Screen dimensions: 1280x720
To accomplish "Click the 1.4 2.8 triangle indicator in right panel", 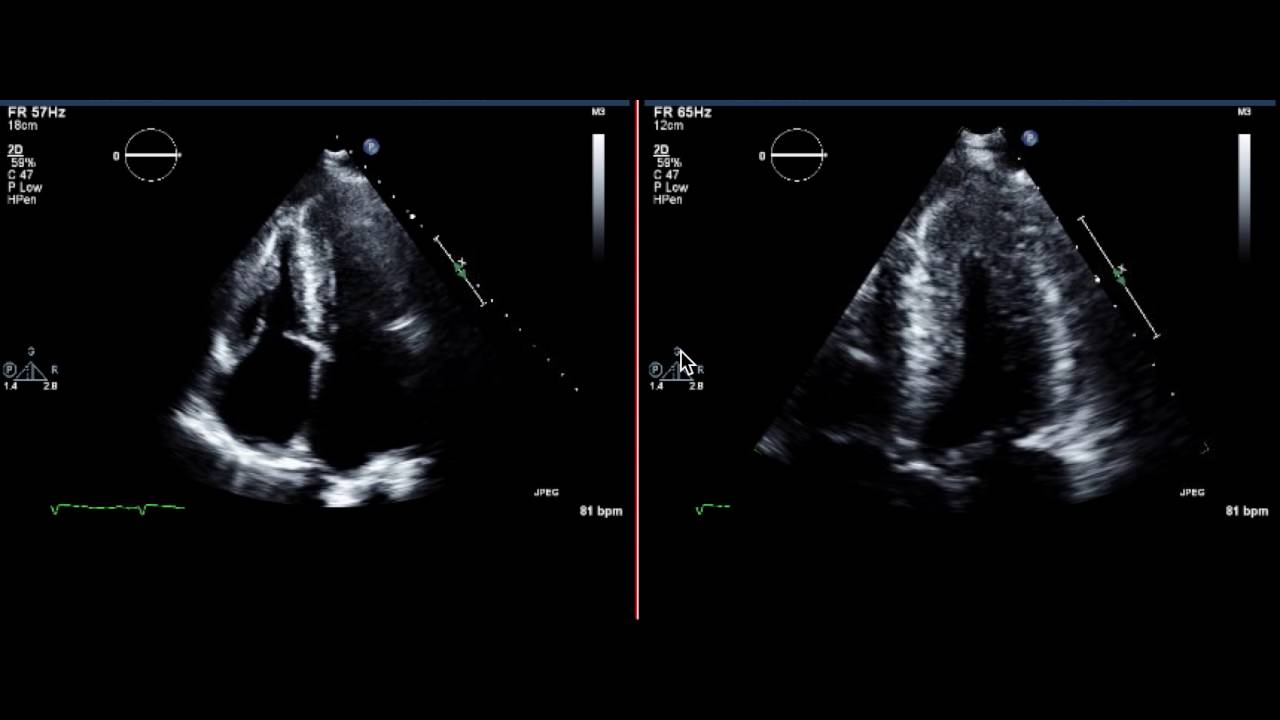I will tap(677, 370).
